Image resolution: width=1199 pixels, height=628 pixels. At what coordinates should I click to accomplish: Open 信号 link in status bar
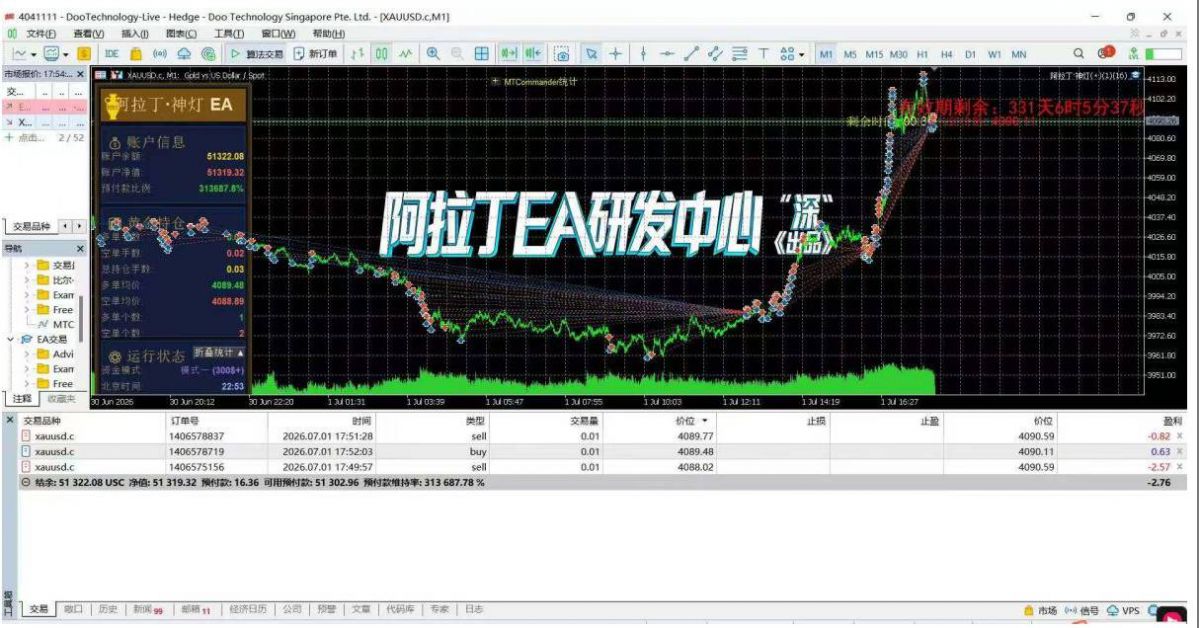[x=1082, y=610]
